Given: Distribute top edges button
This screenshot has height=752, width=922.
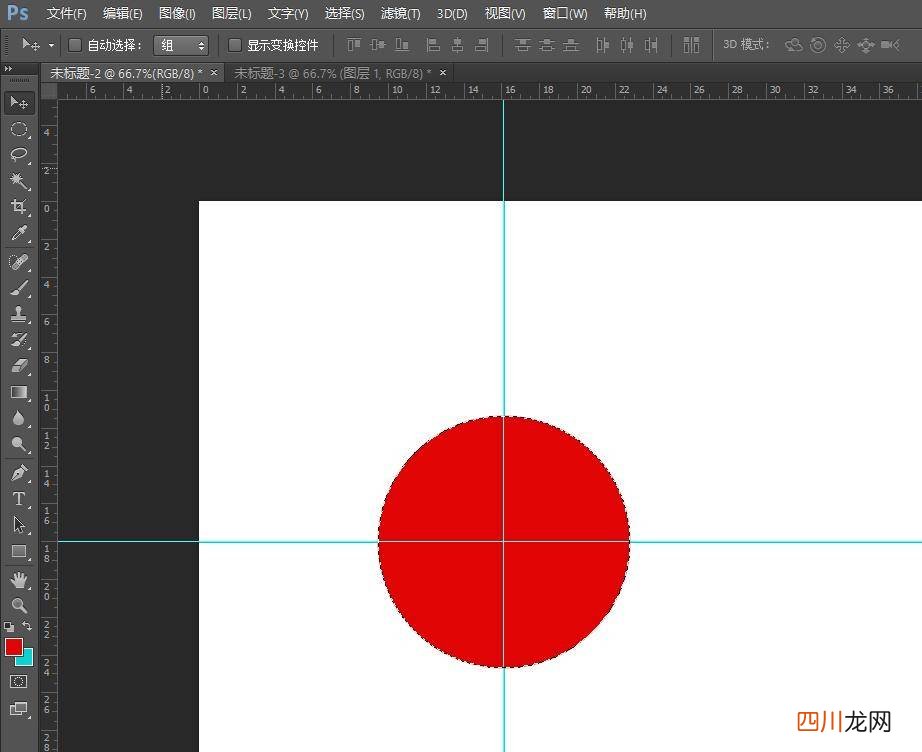Looking at the screenshot, I should tap(522, 45).
